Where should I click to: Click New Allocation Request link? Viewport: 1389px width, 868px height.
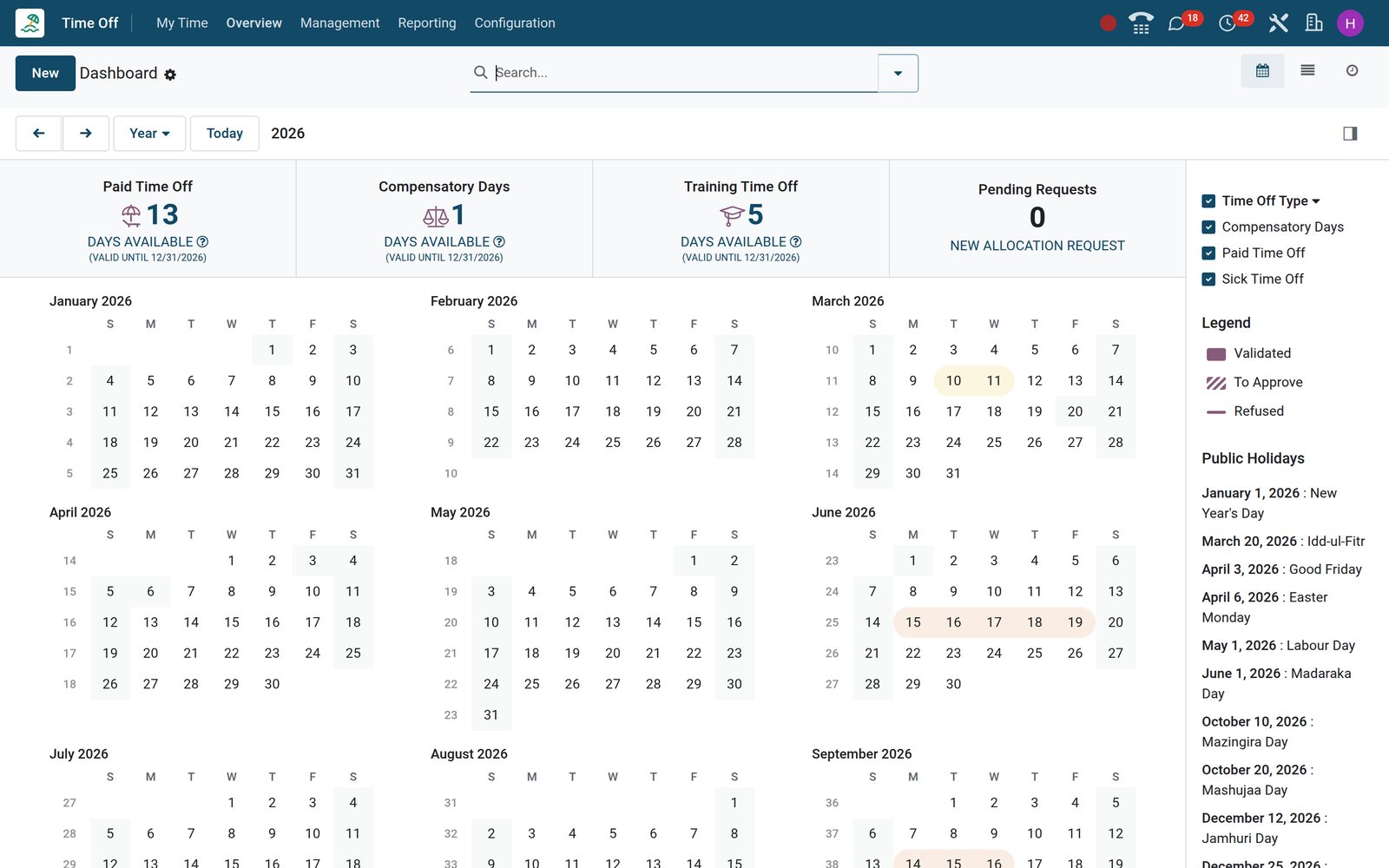coord(1037,246)
